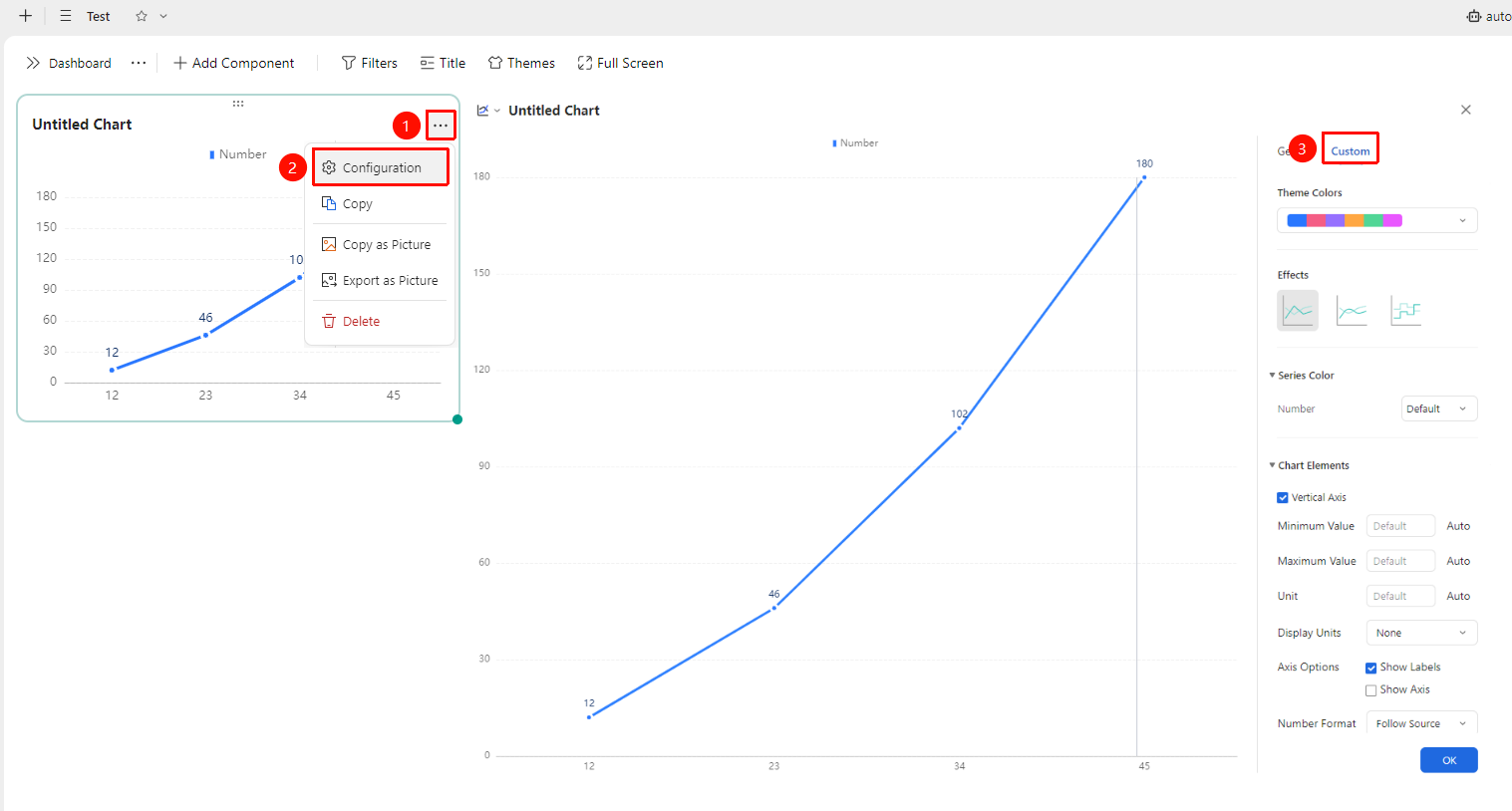
Task: Open Themes shirt icon
Action: (x=495, y=63)
